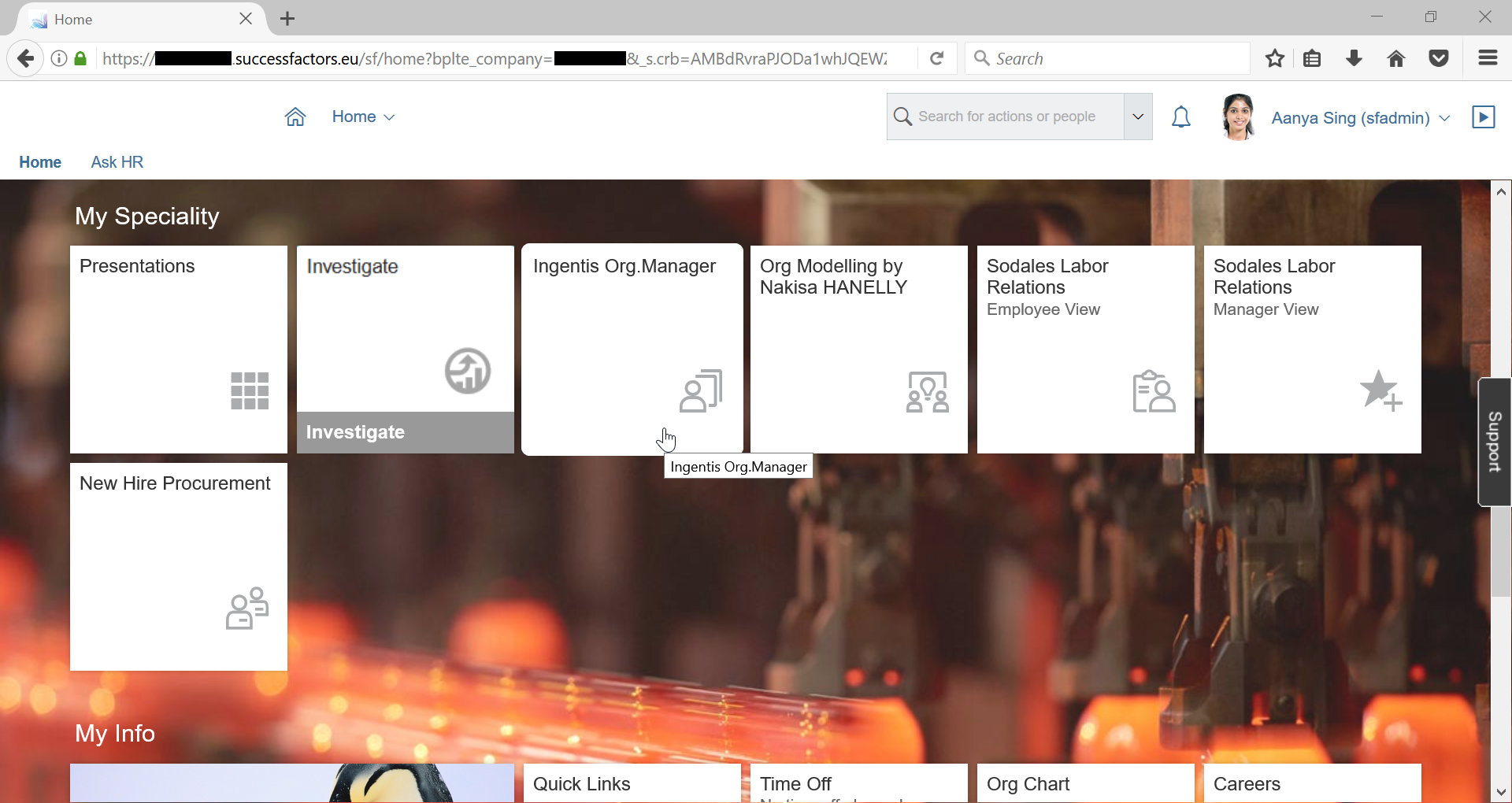The width and height of the screenshot is (1512, 803).
Task: Reload the page
Action: 936,58
